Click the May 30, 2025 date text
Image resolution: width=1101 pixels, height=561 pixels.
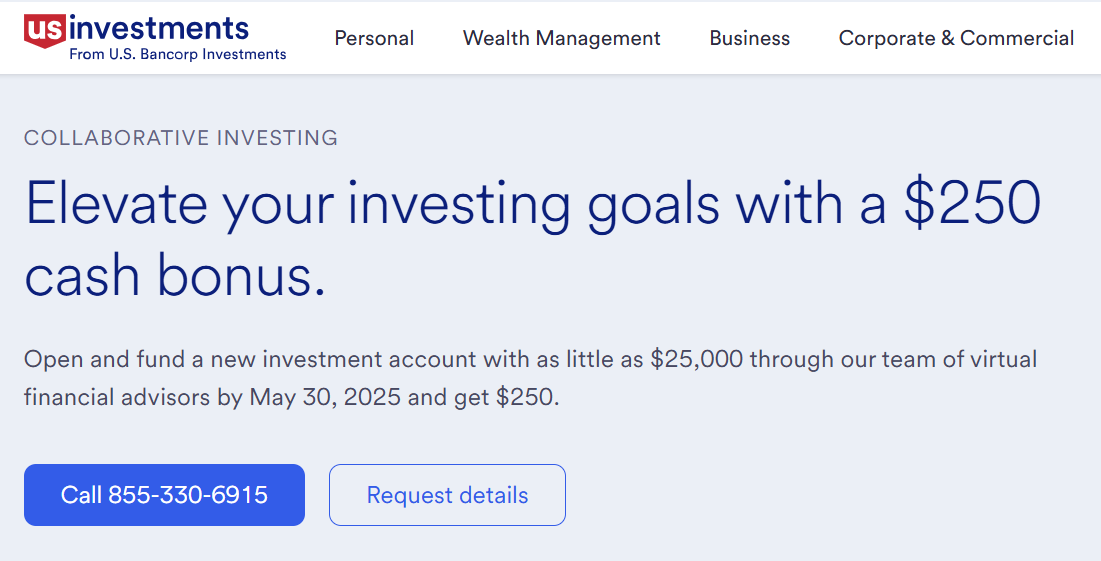(325, 397)
